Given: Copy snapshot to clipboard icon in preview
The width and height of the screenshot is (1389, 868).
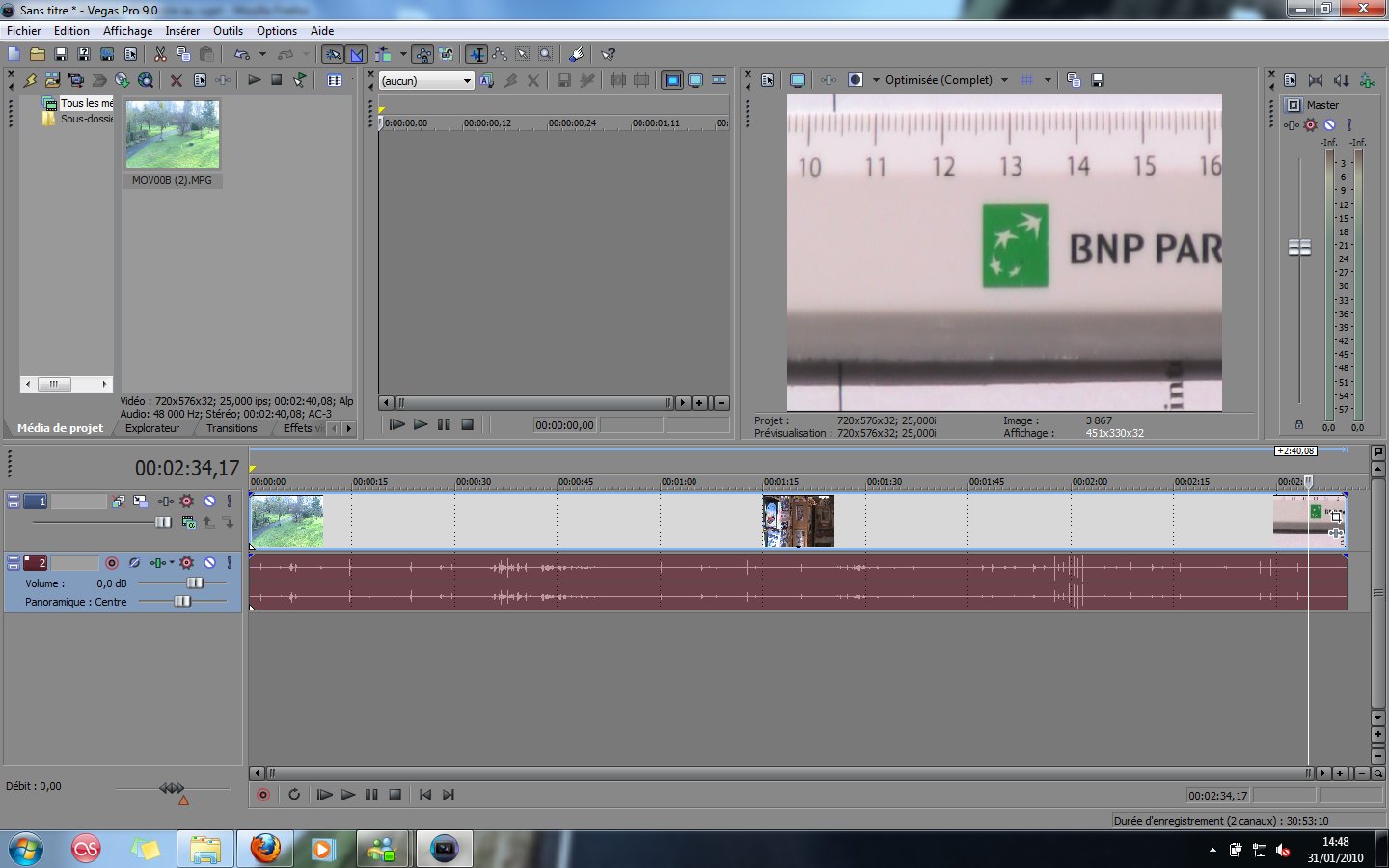Looking at the screenshot, I should click(x=1074, y=80).
